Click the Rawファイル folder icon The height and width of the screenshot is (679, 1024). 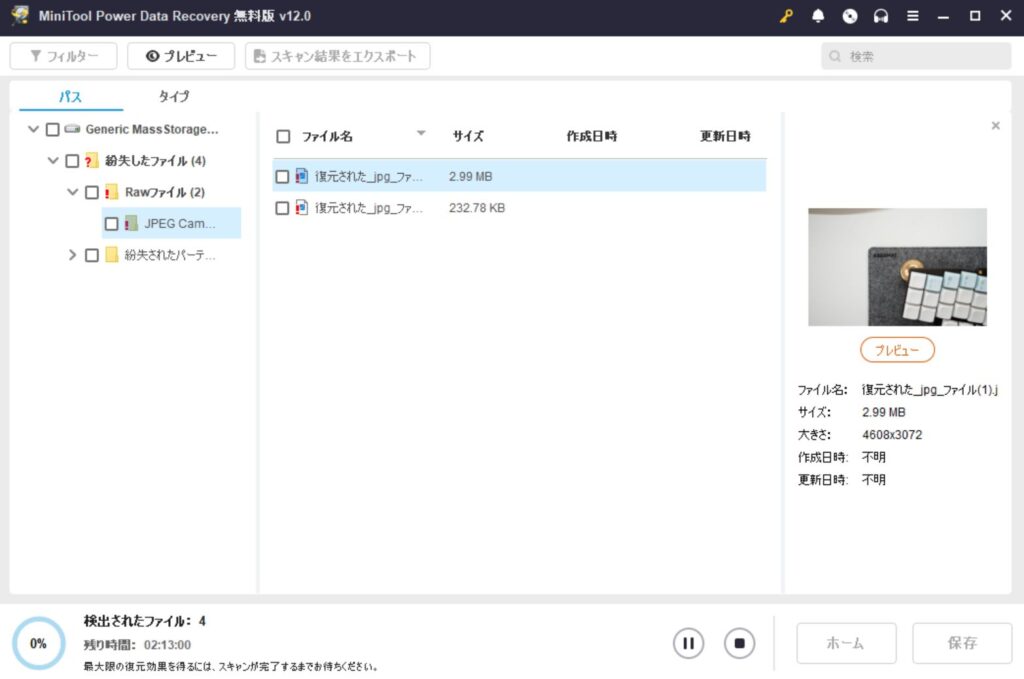pos(111,192)
